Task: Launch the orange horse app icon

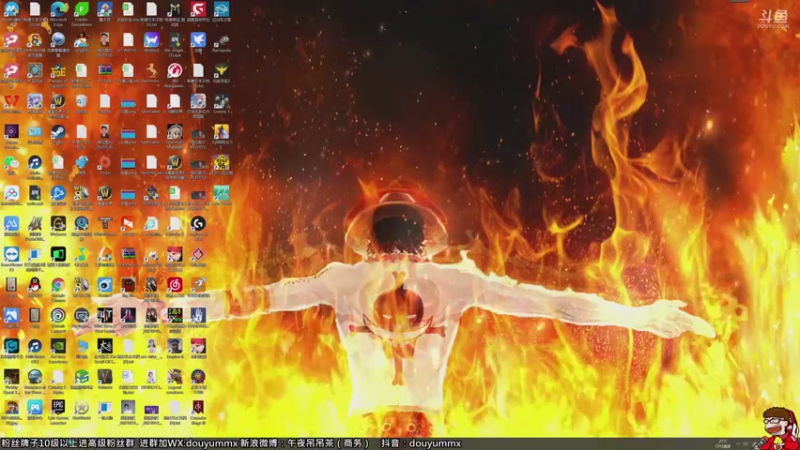Action: point(152,71)
